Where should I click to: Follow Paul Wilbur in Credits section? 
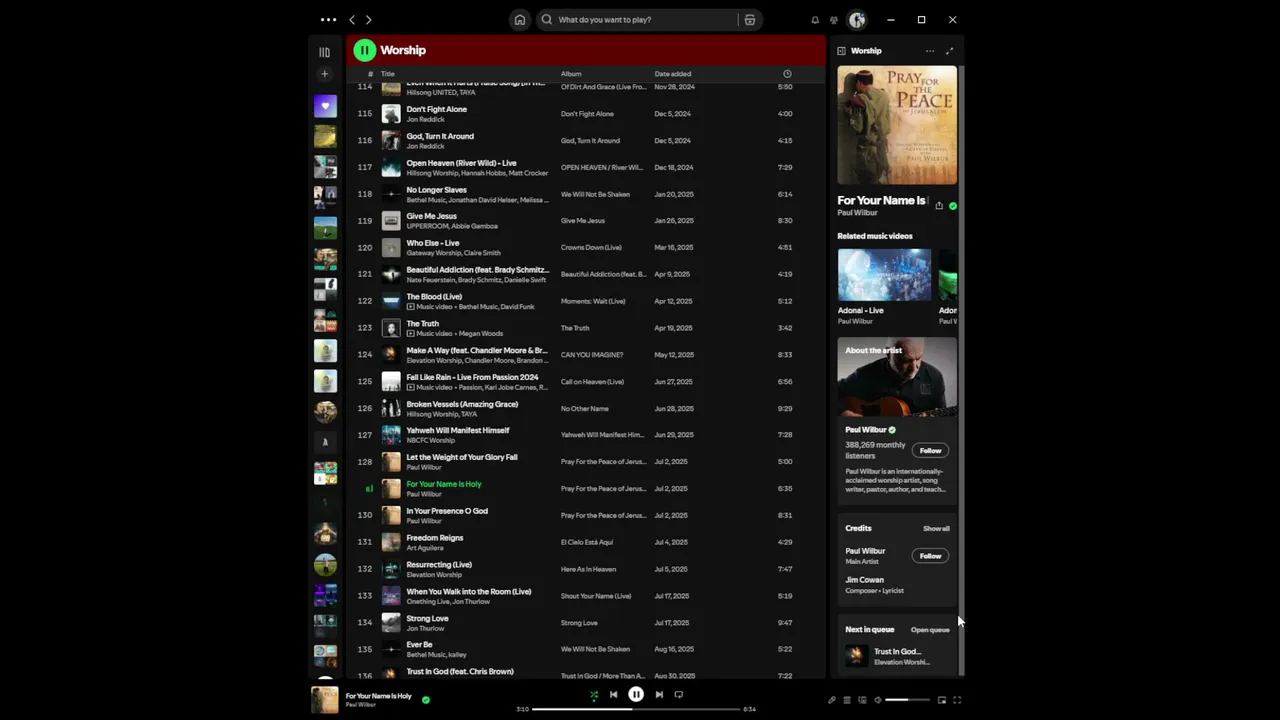[930, 556]
